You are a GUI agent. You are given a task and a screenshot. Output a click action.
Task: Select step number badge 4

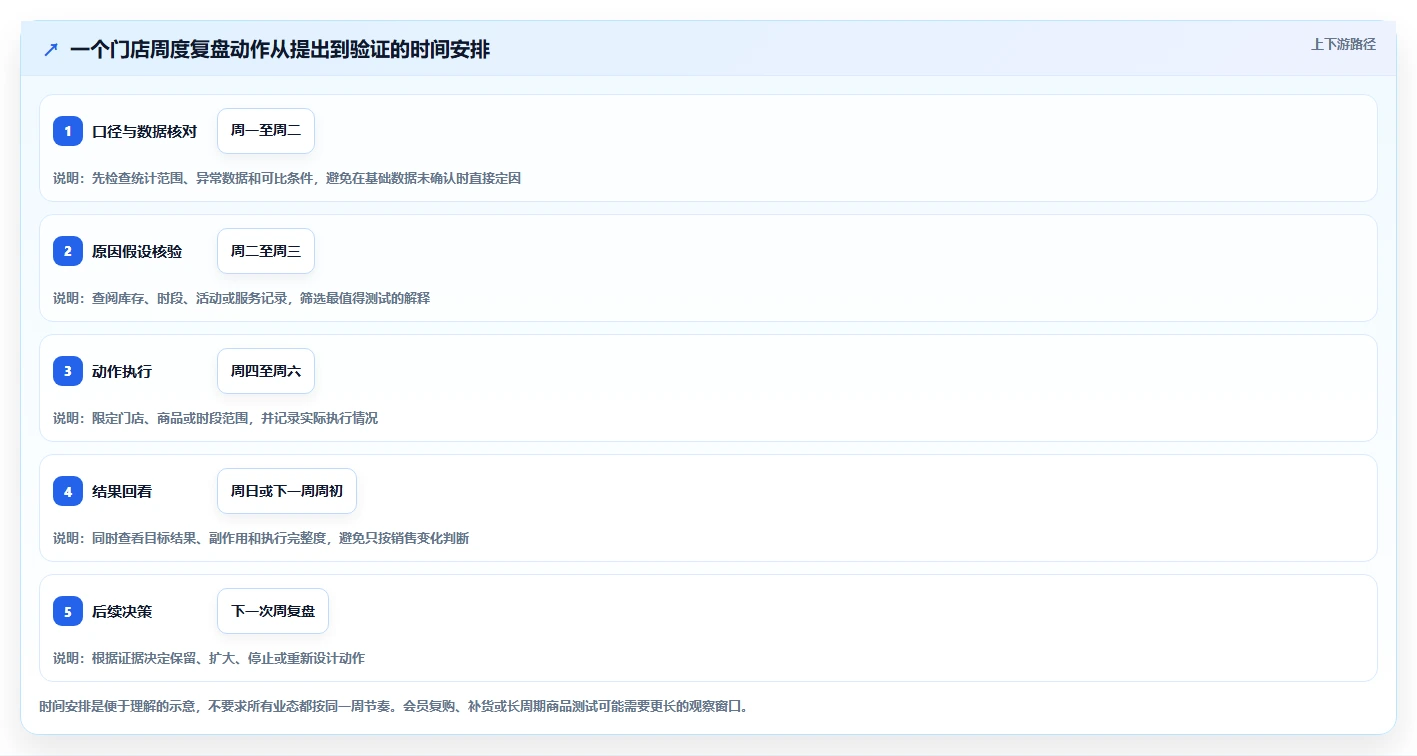point(68,491)
